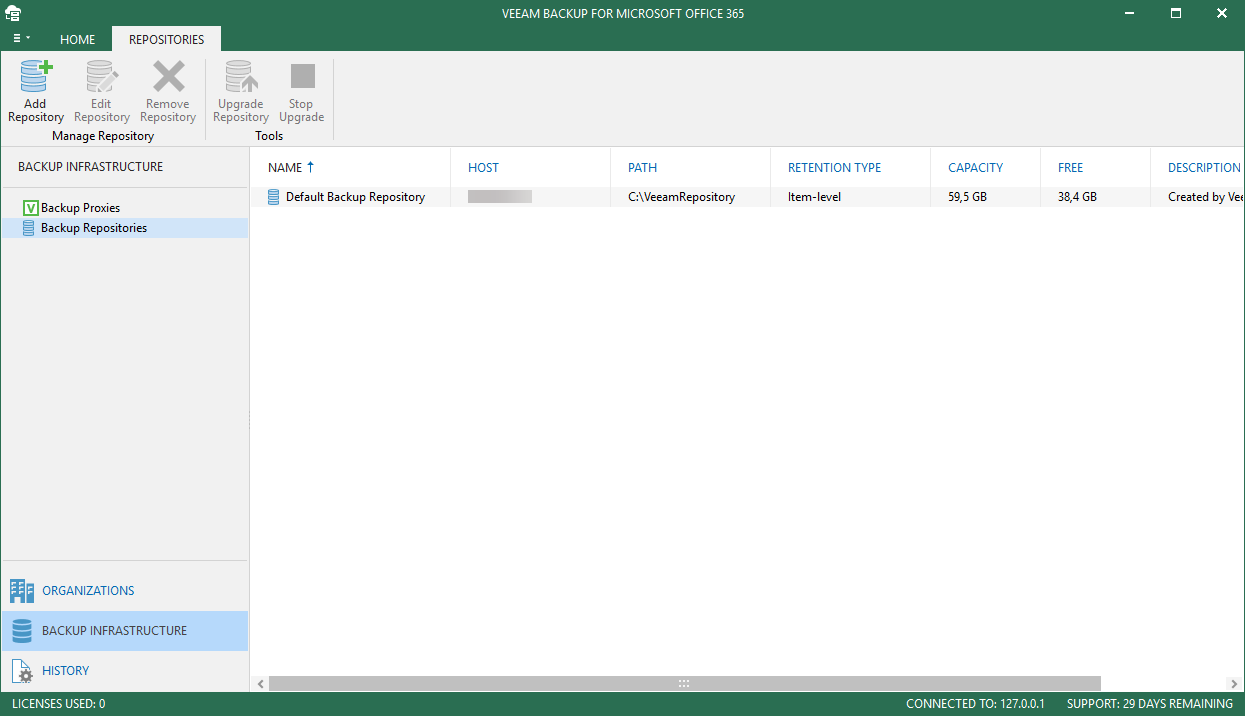
Task: Click the Add Repository icon
Action: pyautogui.click(x=36, y=77)
